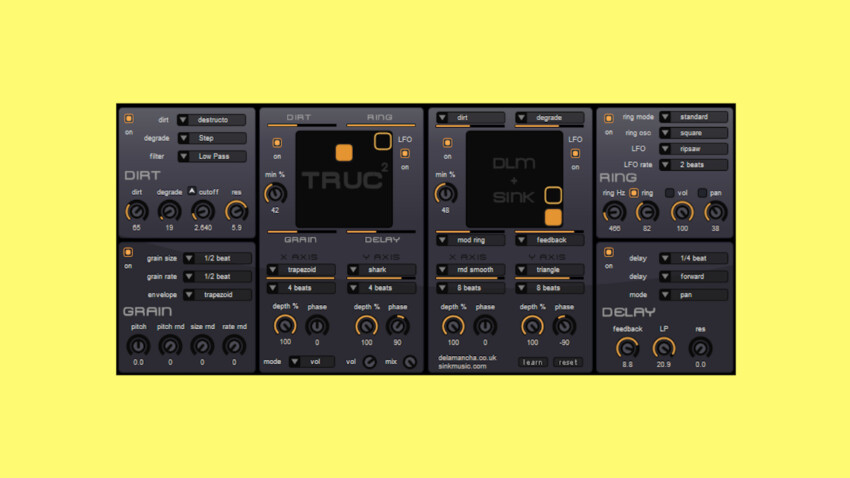Viewport: 850px width, 478px height.
Task: Click the RING pan knob valued 38
Action: pyautogui.click(x=715, y=211)
